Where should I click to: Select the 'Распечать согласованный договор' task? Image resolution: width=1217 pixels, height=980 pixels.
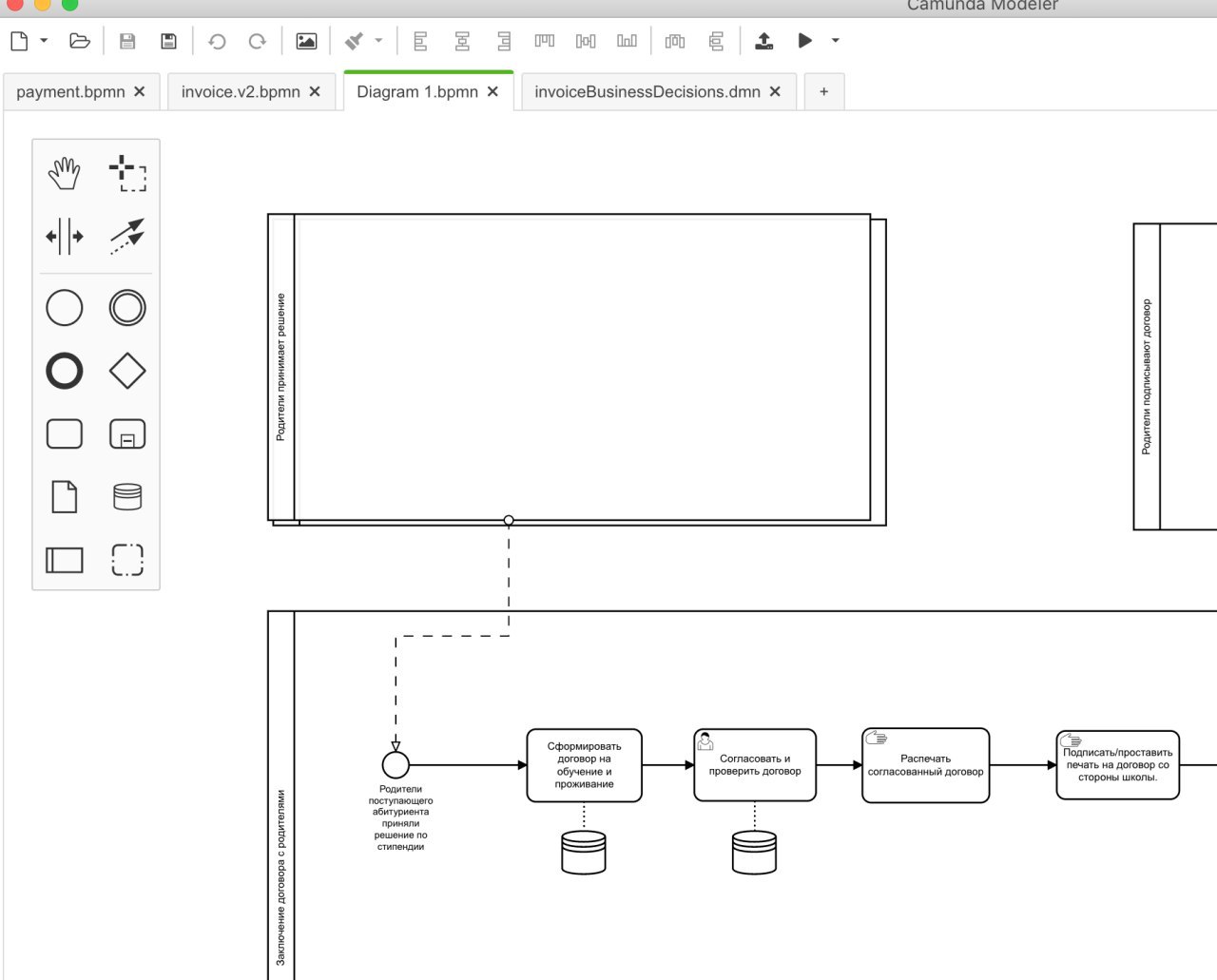(925, 765)
